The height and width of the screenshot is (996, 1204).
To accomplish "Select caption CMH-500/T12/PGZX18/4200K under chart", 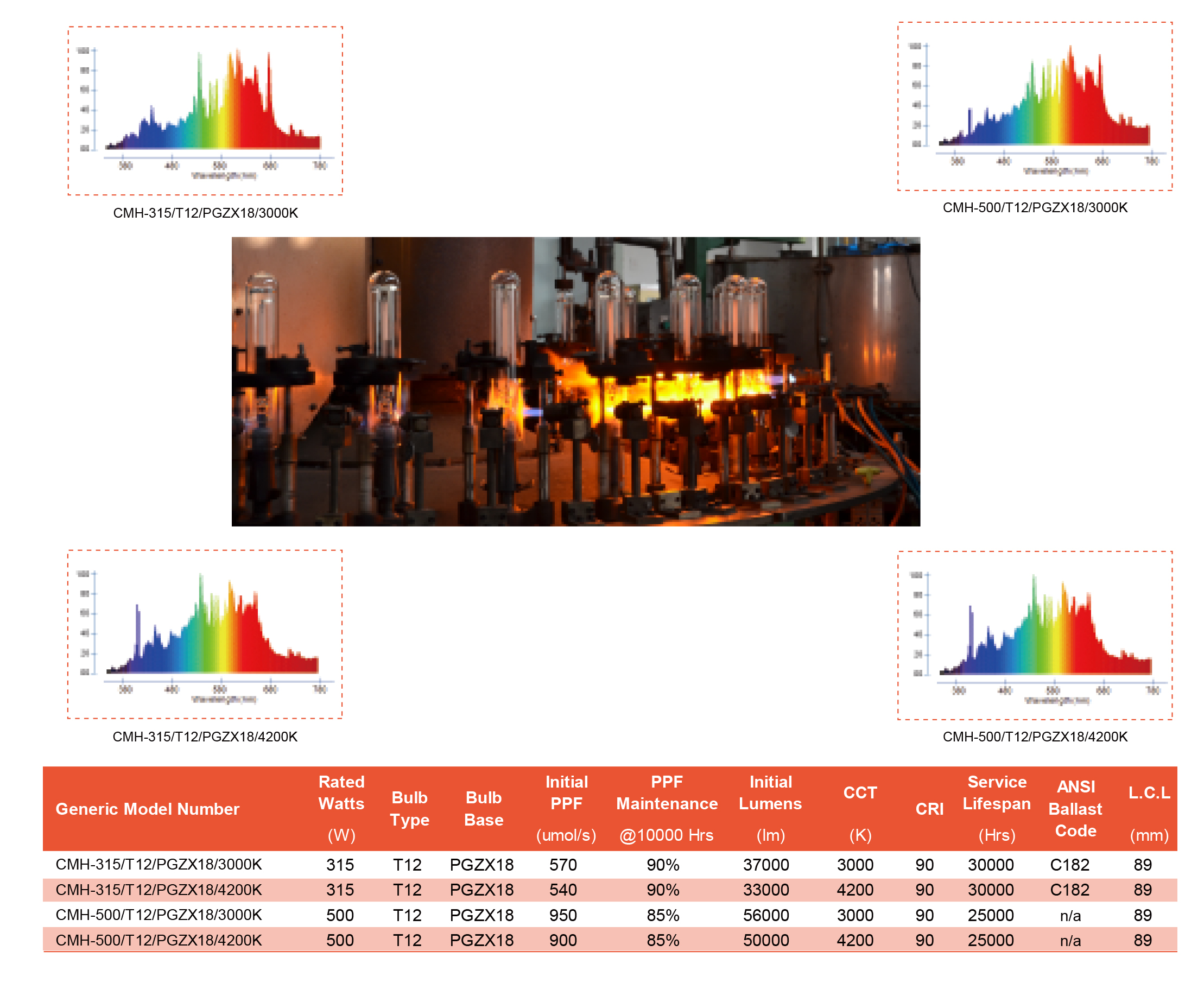I will point(1034,736).
